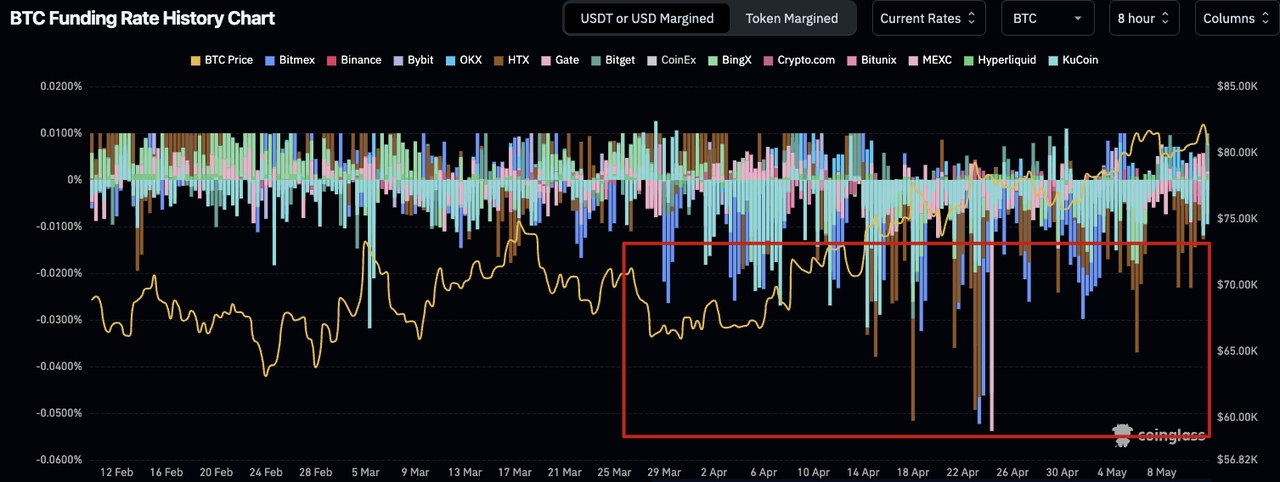The image size is (1280, 482).
Task: Toggle BingX legend series
Action: (x=729, y=60)
